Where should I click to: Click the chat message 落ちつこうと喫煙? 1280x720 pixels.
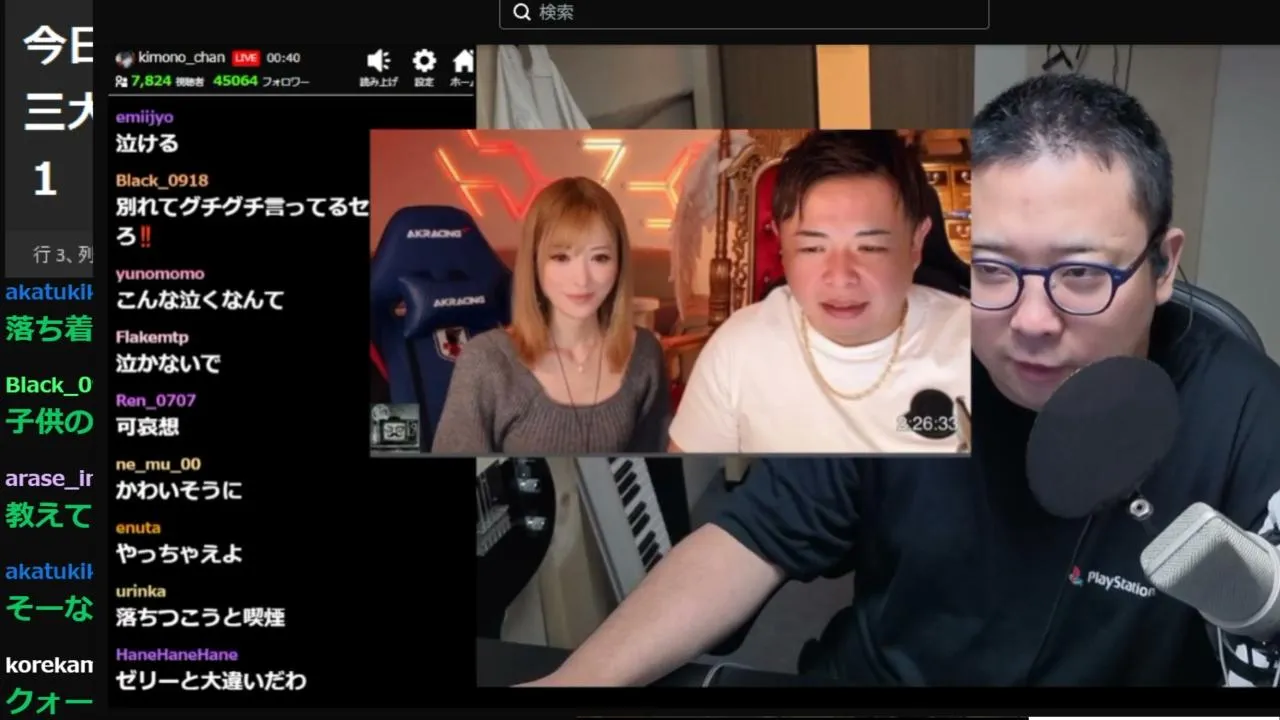click(x=200, y=617)
